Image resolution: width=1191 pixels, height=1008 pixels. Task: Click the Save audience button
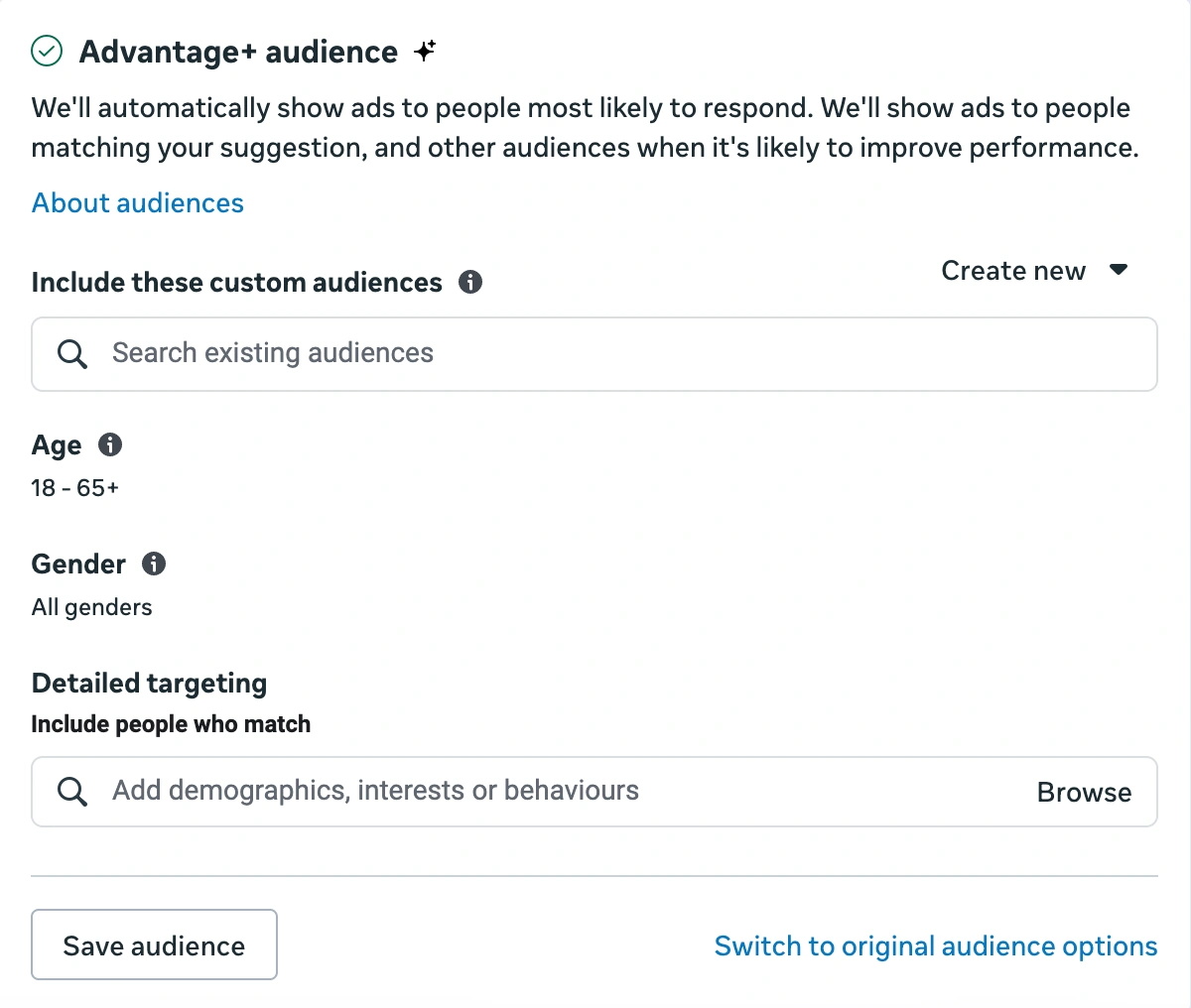(154, 945)
